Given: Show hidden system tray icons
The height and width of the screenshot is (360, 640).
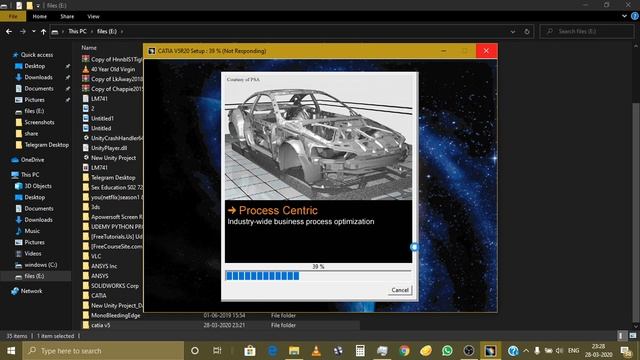Looking at the screenshot, I should 526,351.
